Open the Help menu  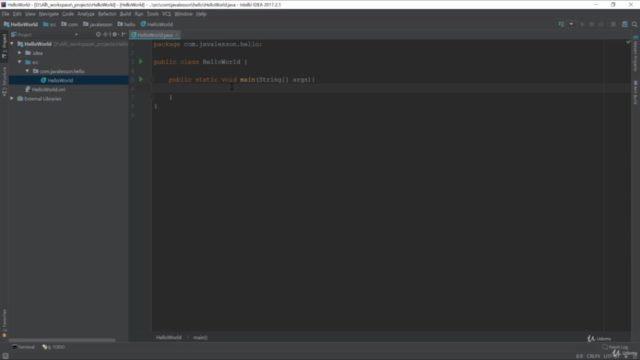[x=201, y=14]
